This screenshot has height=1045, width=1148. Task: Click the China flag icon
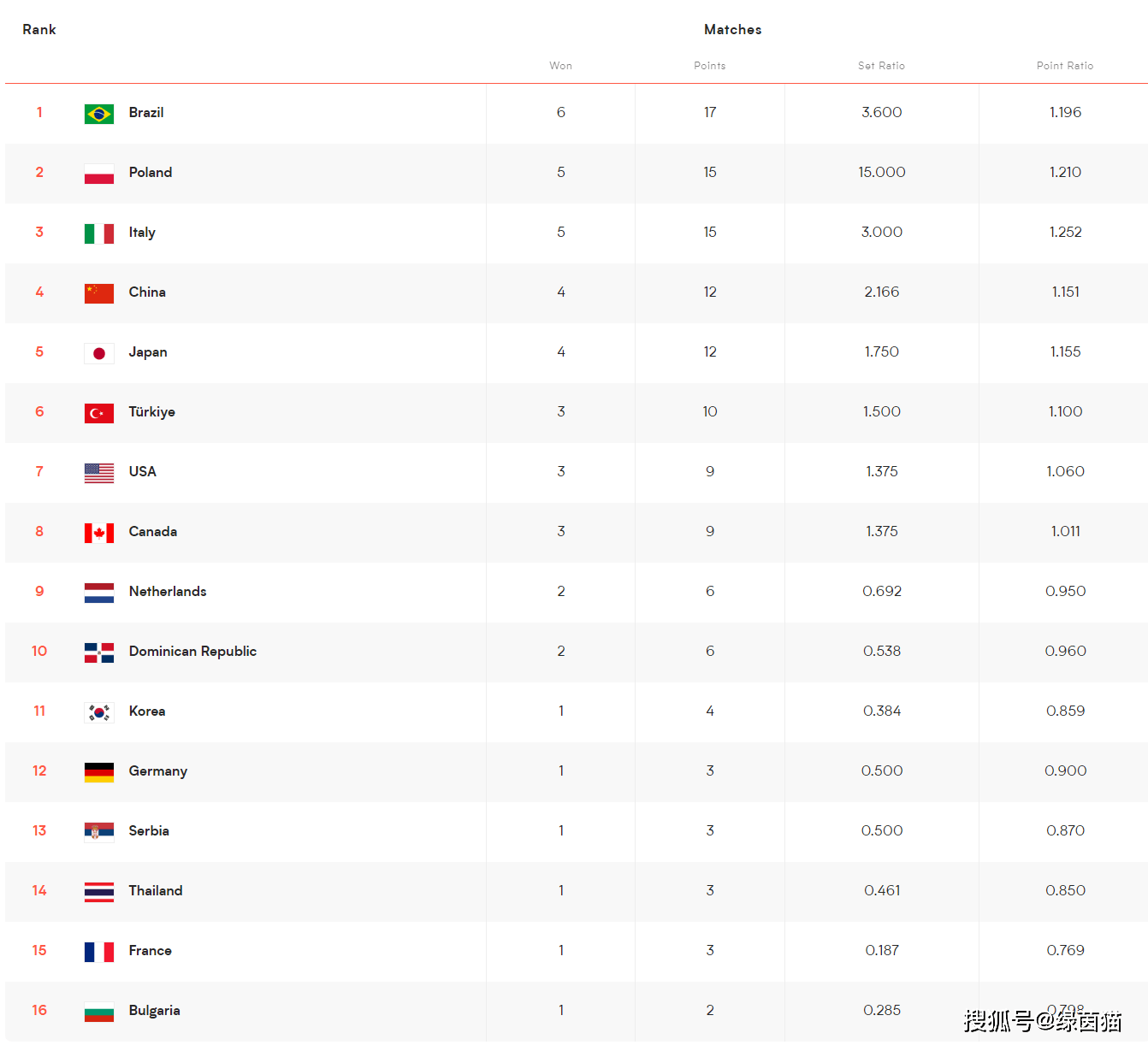99,293
